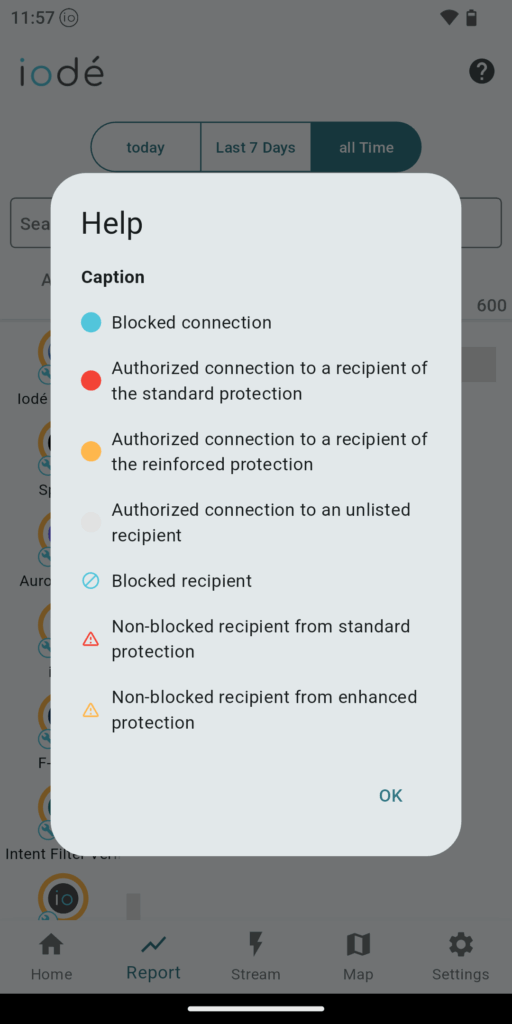Click the iodé app icon at list bottom

coord(63,898)
